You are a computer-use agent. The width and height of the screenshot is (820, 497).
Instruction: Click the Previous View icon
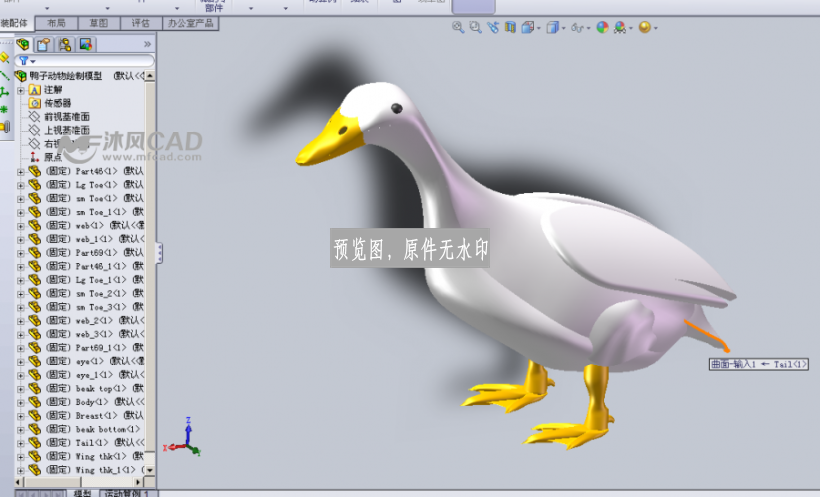[493, 27]
